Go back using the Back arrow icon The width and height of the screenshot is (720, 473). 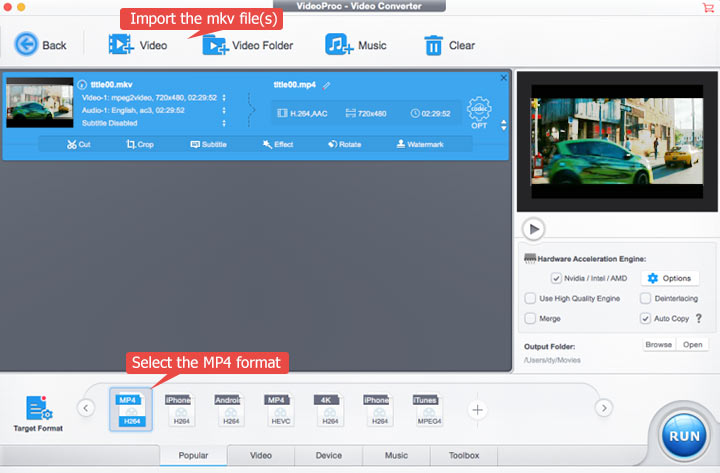(x=26, y=45)
